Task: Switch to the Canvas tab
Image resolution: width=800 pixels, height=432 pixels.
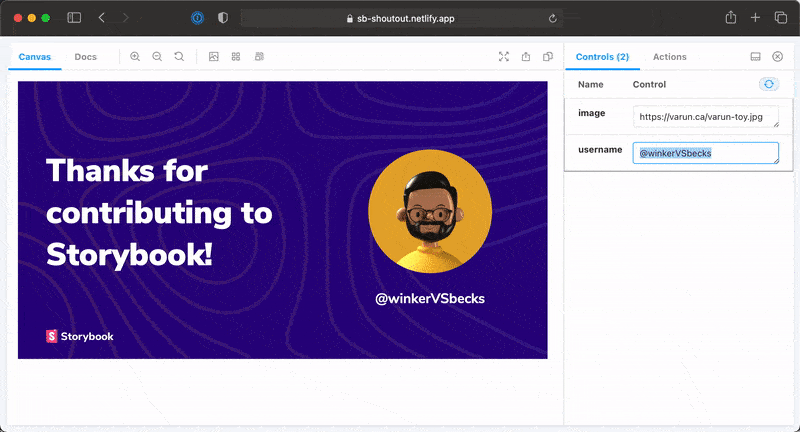Action: [35, 57]
